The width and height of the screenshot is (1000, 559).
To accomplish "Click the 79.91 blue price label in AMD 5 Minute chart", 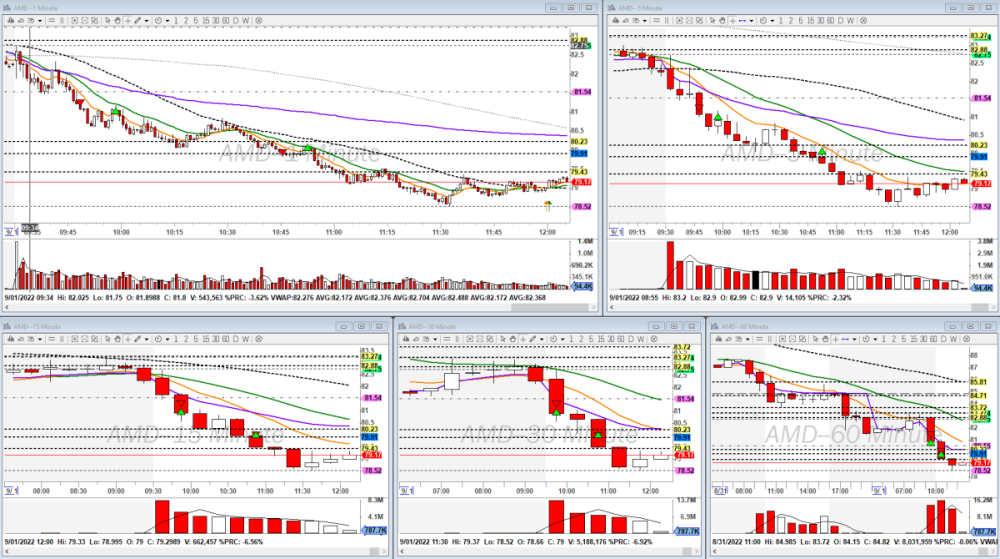I will [979, 156].
